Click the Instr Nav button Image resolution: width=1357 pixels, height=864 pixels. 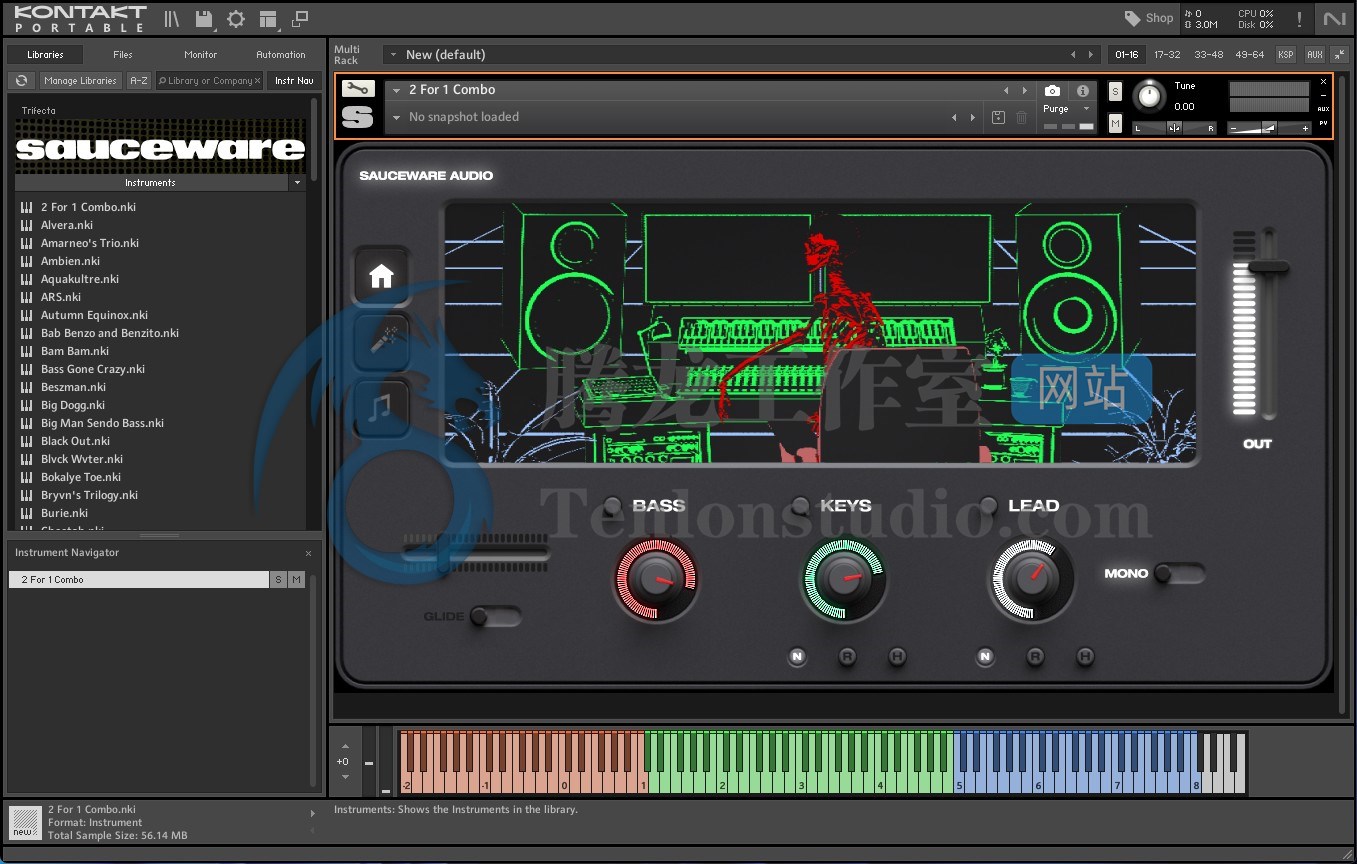tap(294, 81)
